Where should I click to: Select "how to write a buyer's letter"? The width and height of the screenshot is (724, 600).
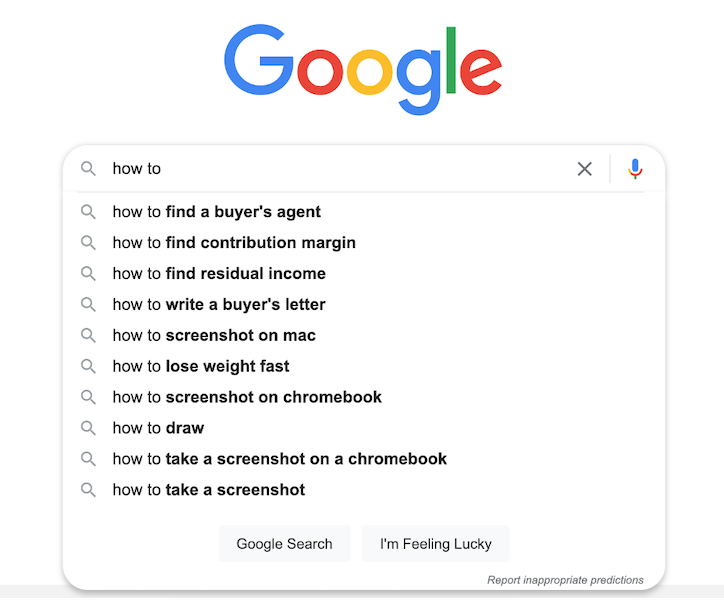click(219, 304)
